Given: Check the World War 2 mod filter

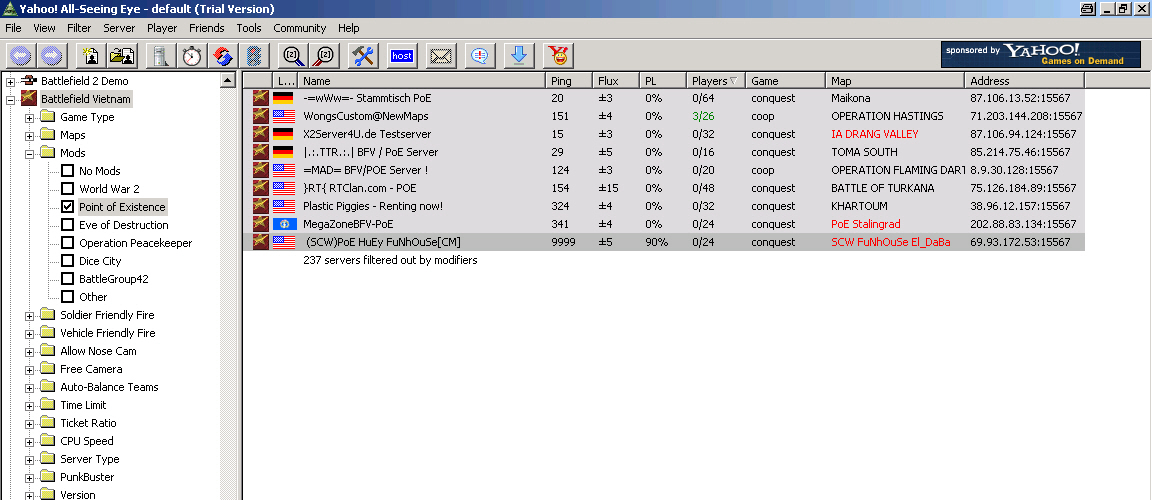Looking at the screenshot, I should pyautogui.click(x=68, y=189).
